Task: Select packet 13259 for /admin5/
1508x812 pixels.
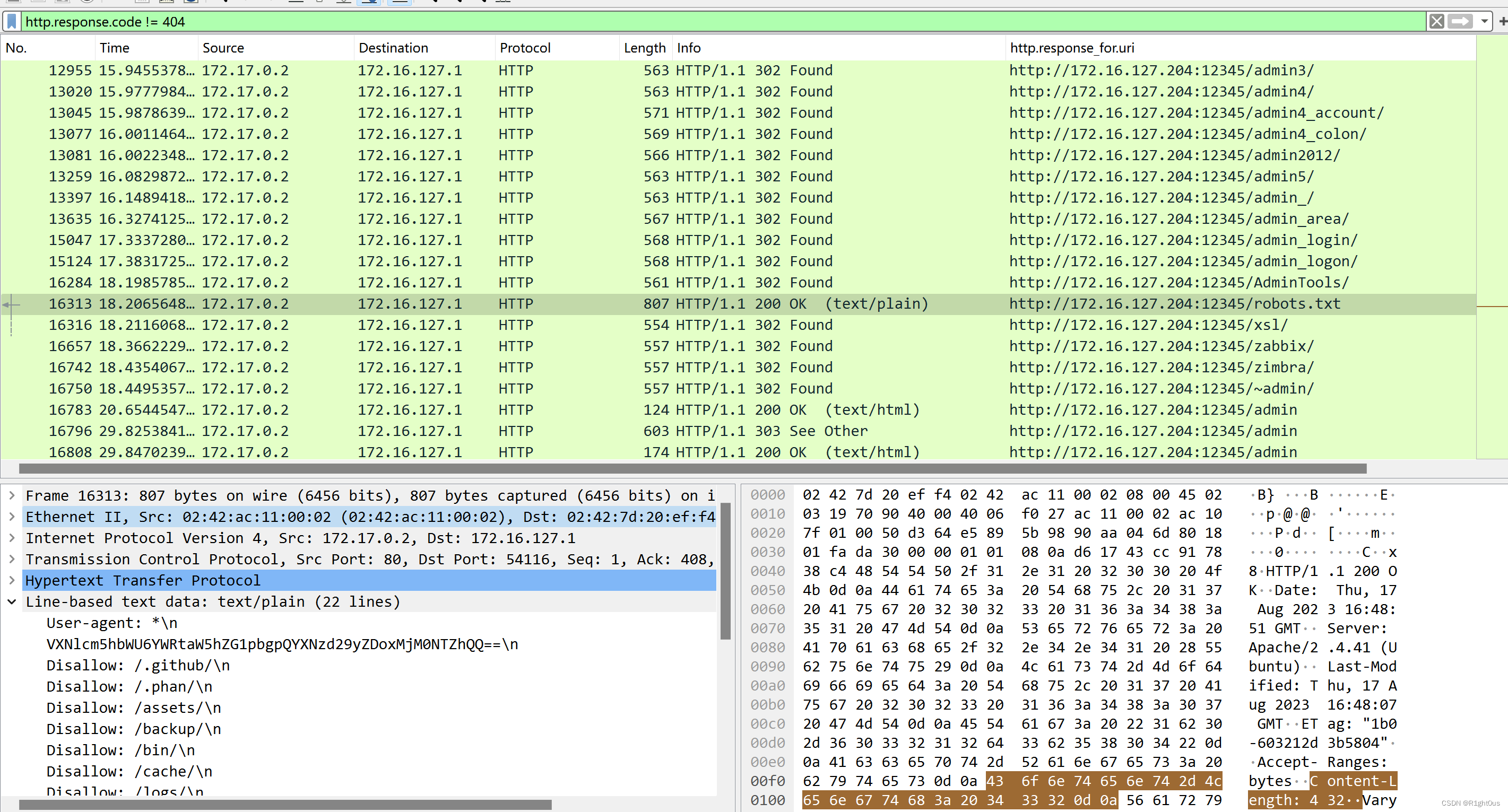Action: click(x=738, y=177)
